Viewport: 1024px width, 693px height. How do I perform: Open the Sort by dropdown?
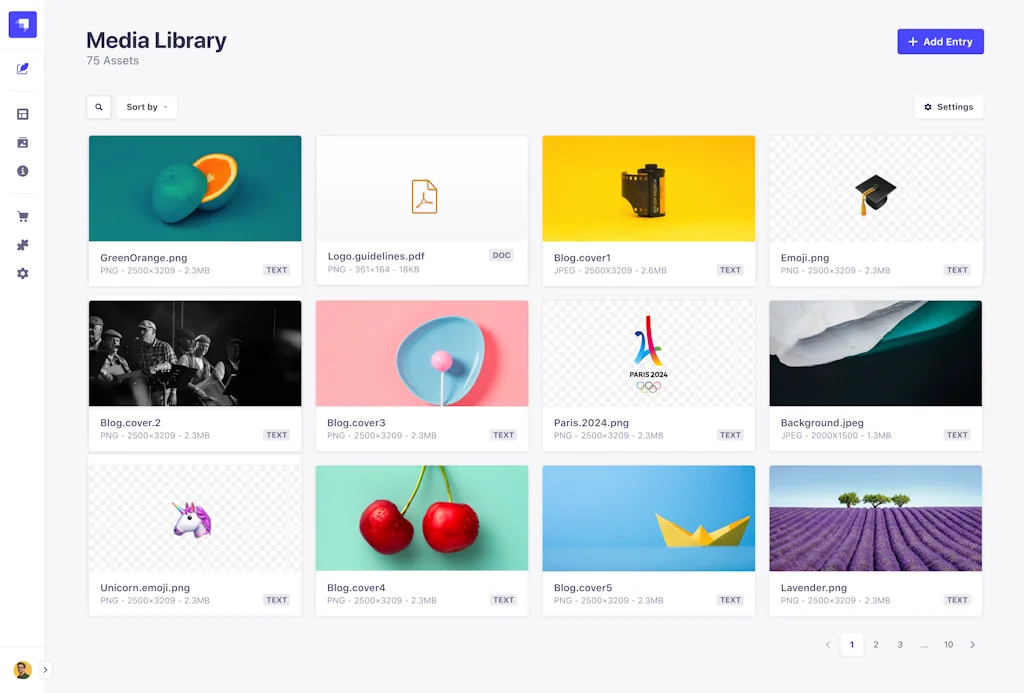coord(147,107)
